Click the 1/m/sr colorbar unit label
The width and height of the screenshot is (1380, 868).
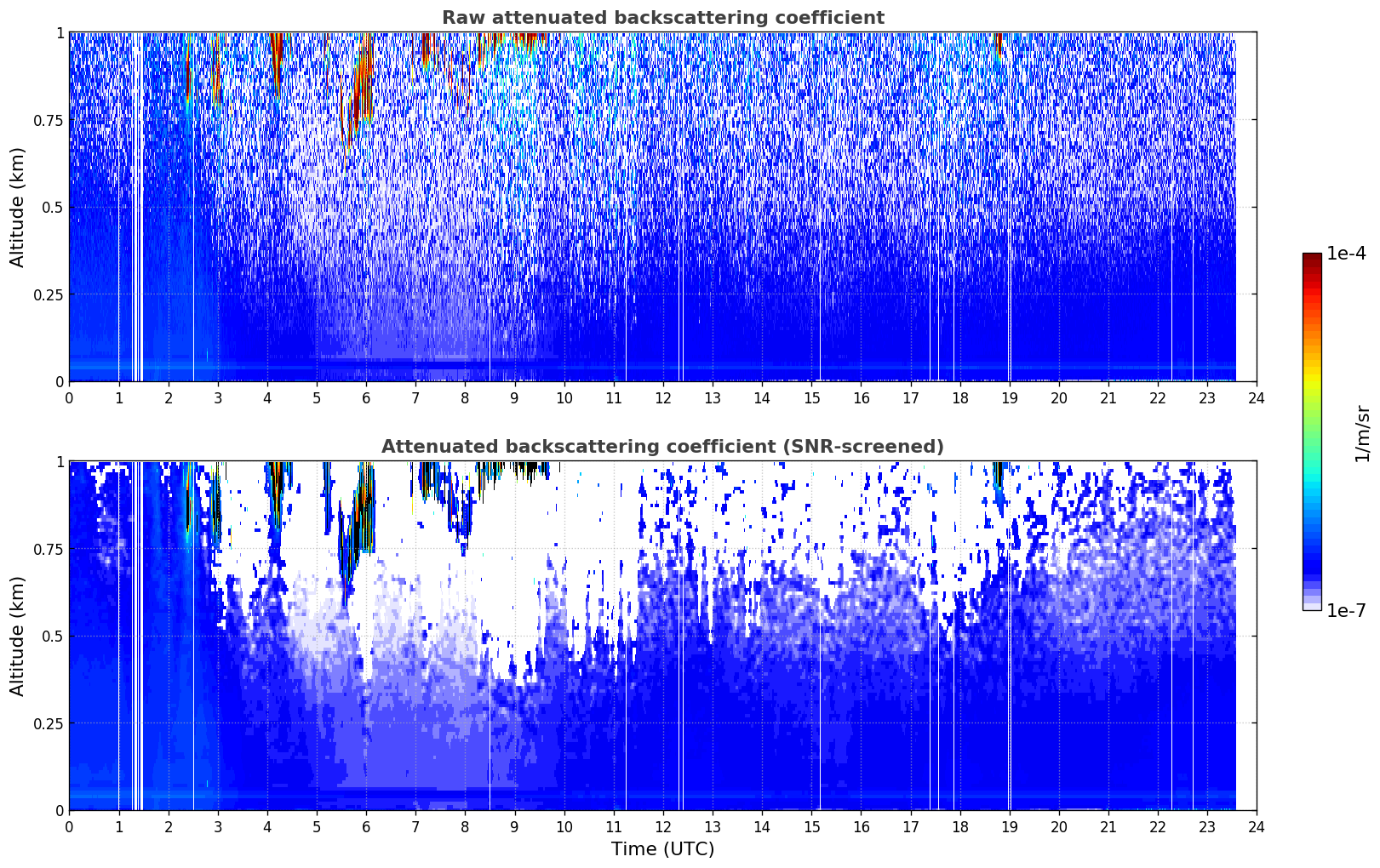[1362, 432]
